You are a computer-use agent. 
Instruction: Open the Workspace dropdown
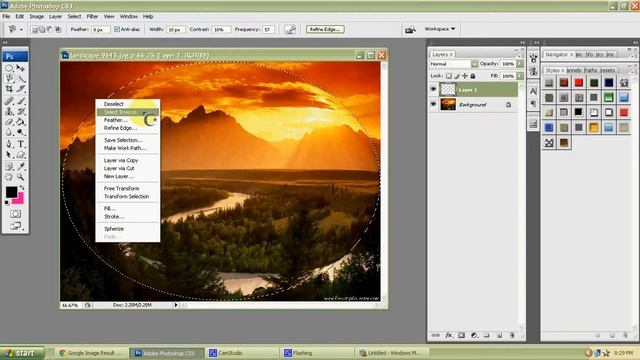(x=440, y=29)
